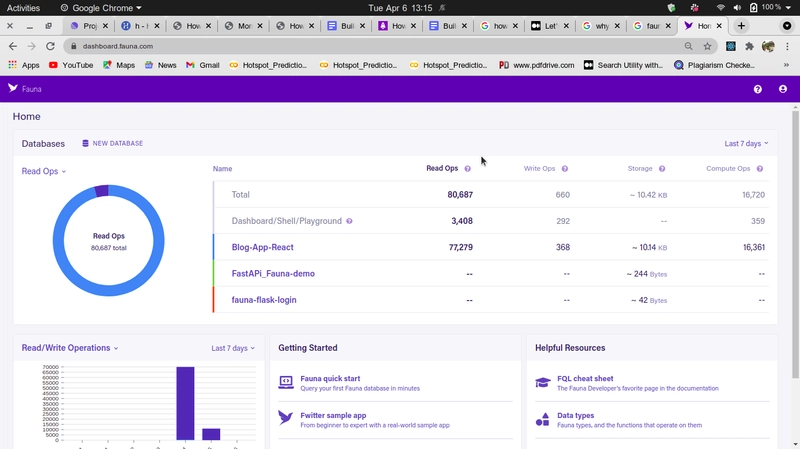Open the fauna-flask-login database
Viewport: 800px width, 449px height.
coord(264,300)
